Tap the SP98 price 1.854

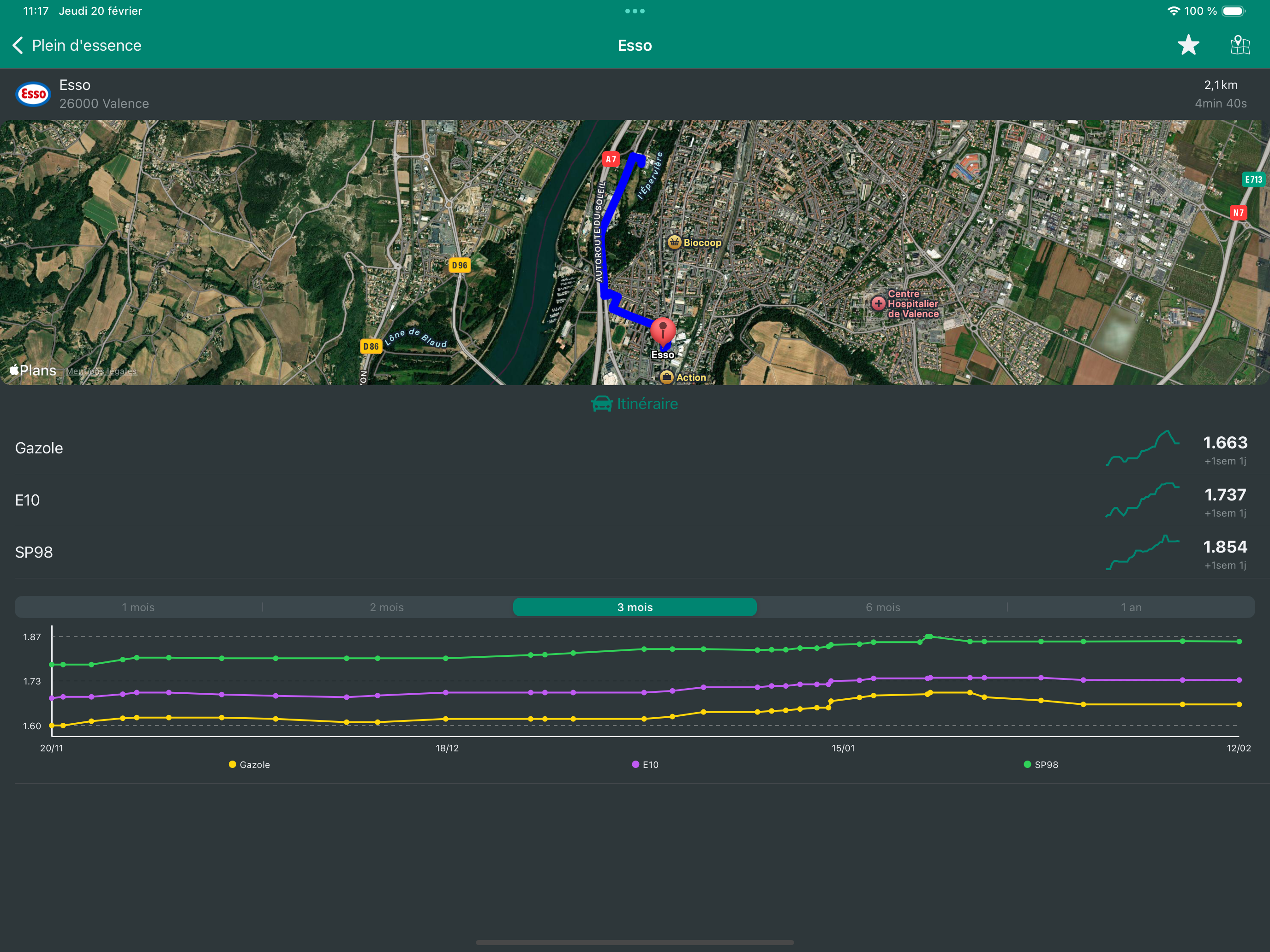click(x=1225, y=547)
